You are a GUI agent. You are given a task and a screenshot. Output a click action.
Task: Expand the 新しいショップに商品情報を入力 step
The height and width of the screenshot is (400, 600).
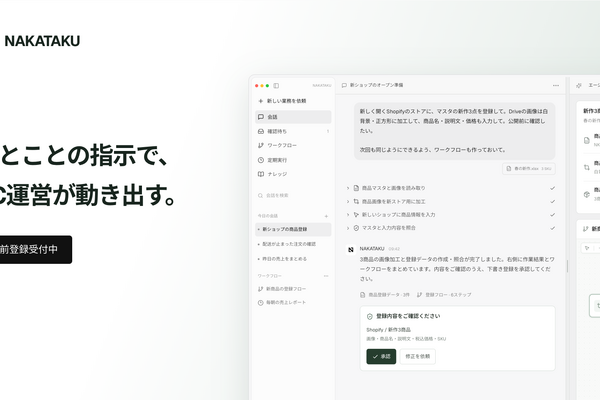[x=348, y=215]
